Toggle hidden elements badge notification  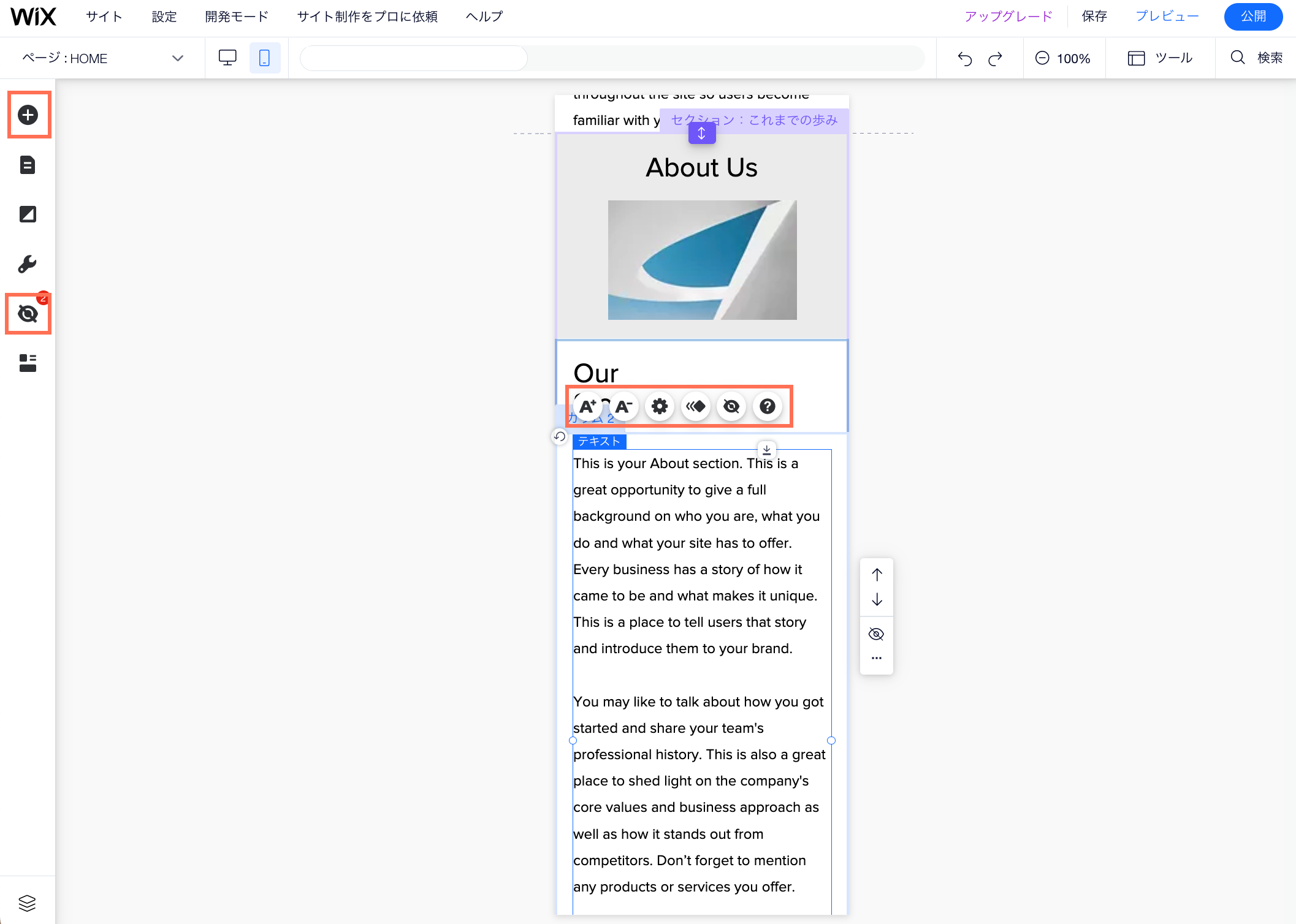point(42,299)
